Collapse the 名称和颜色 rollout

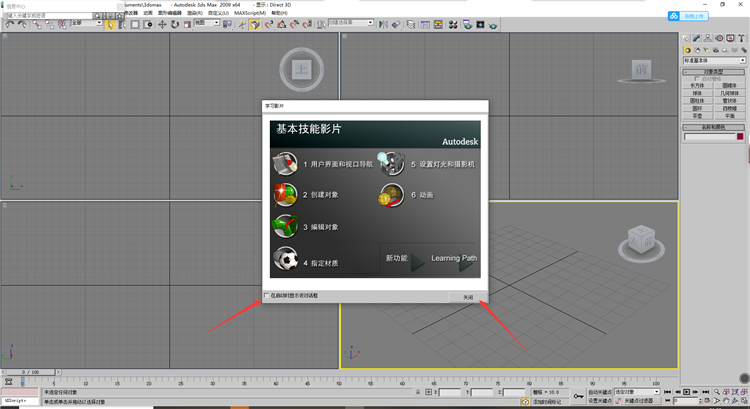714,127
